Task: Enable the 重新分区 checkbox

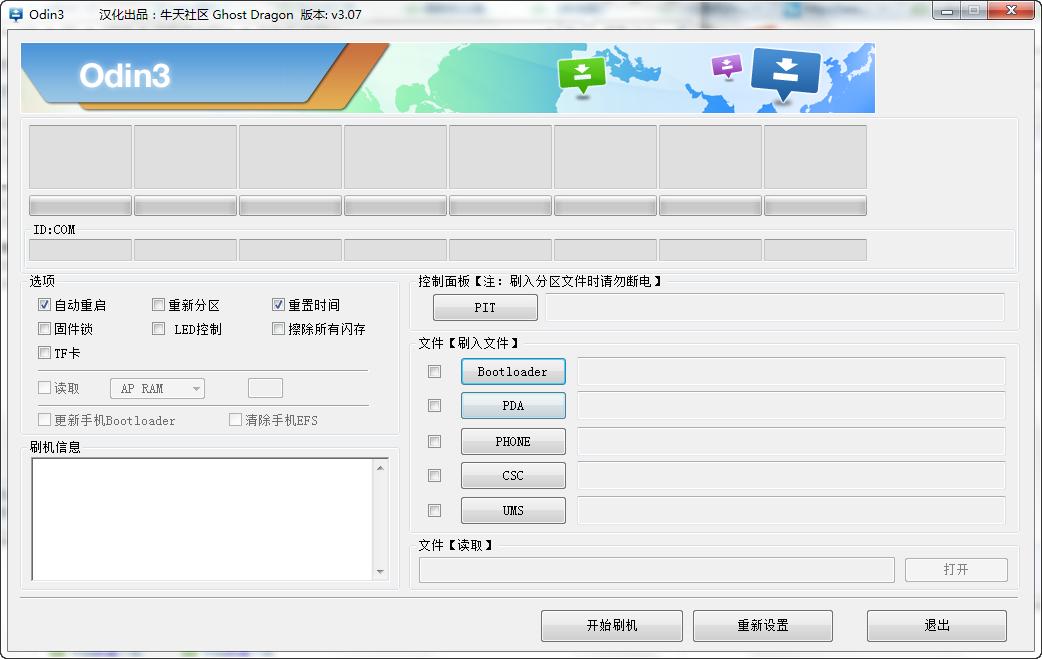Action: coord(158,305)
